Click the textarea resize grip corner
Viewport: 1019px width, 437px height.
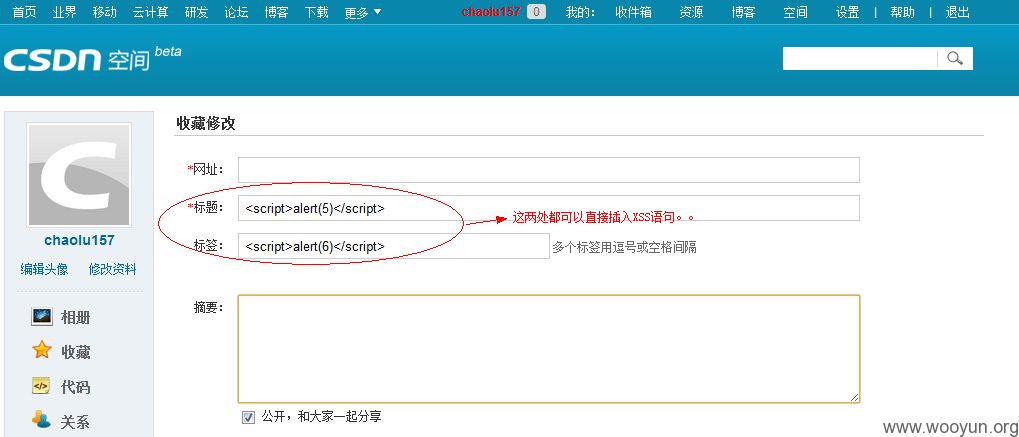[x=854, y=397]
